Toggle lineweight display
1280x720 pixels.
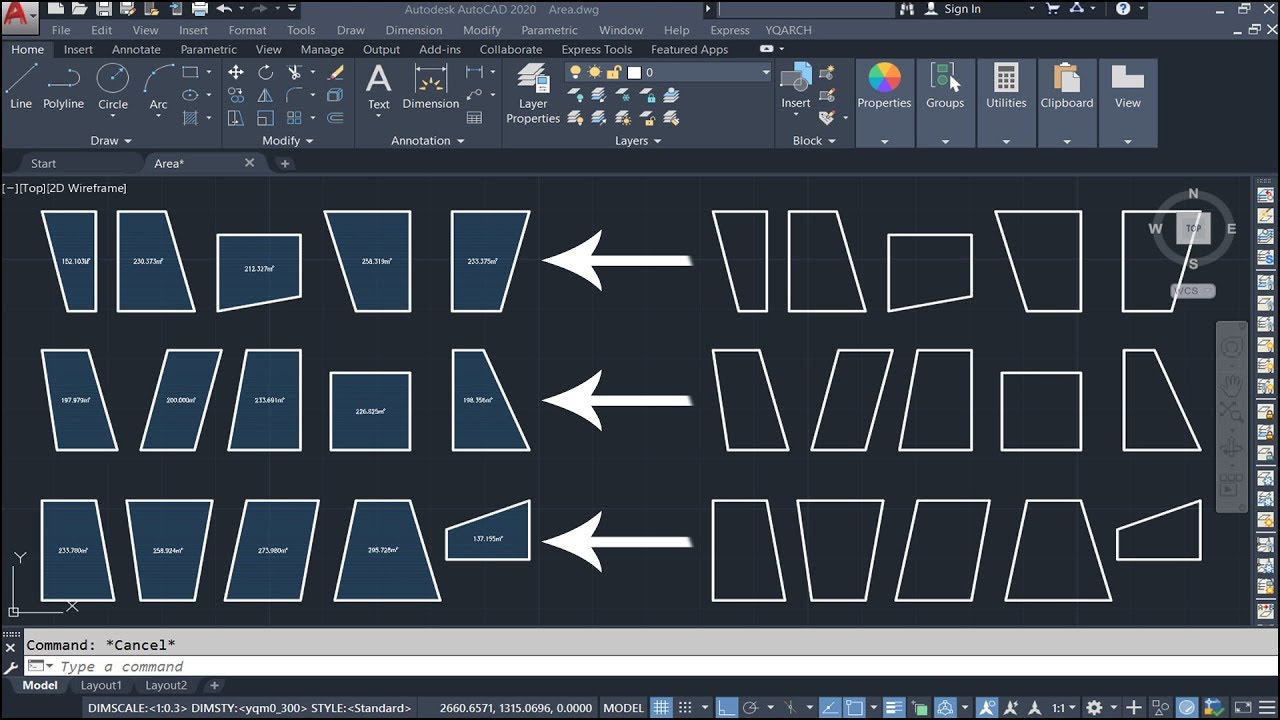coord(895,708)
